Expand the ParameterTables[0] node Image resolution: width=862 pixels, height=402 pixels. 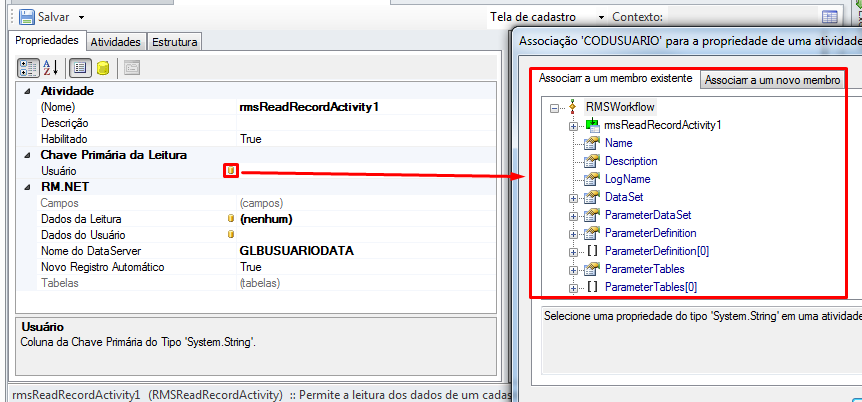pos(573,288)
